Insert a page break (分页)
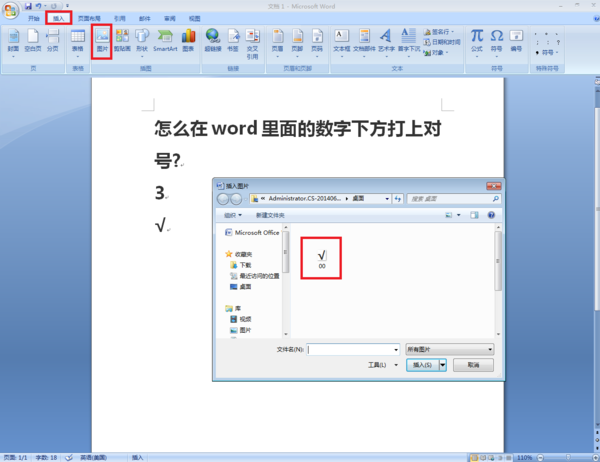This screenshot has height=462, width=600. 53,41
